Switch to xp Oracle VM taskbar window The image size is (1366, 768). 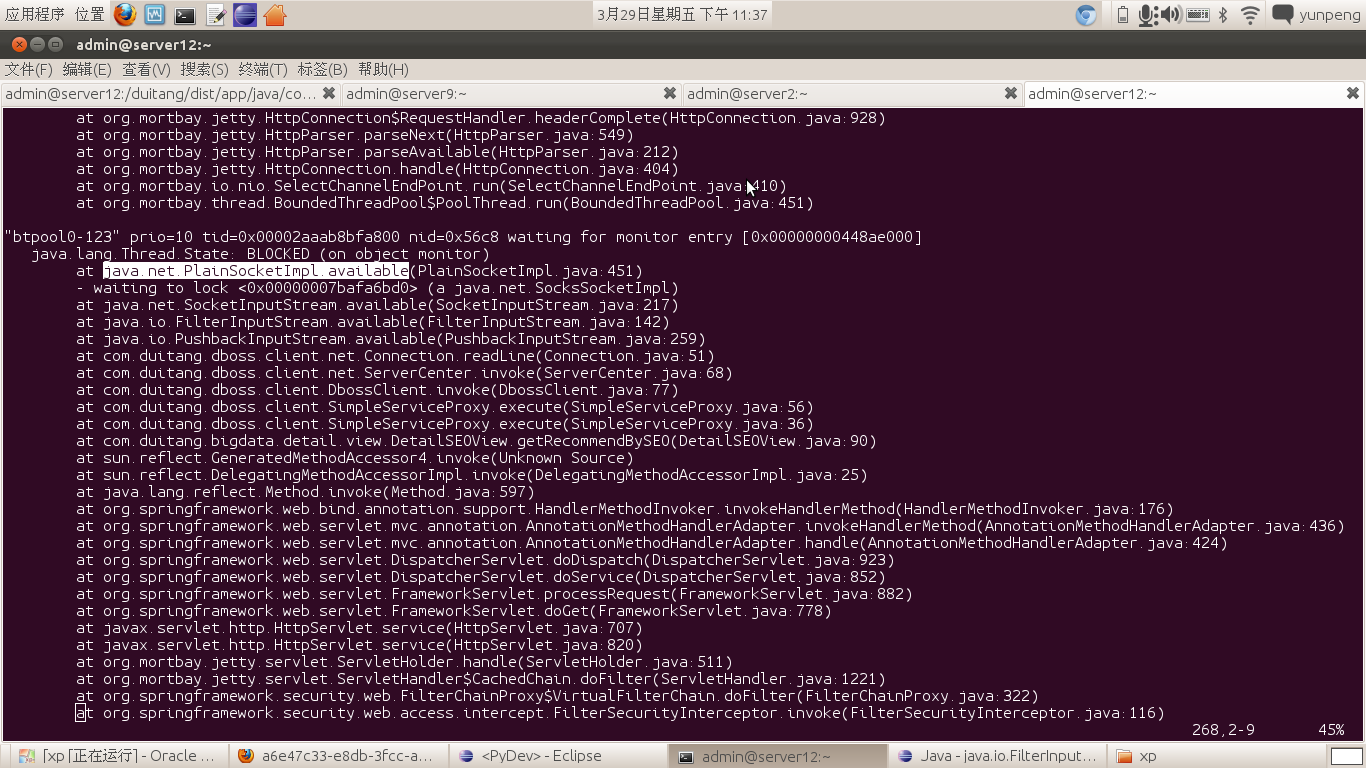click(x=118, y=756)
